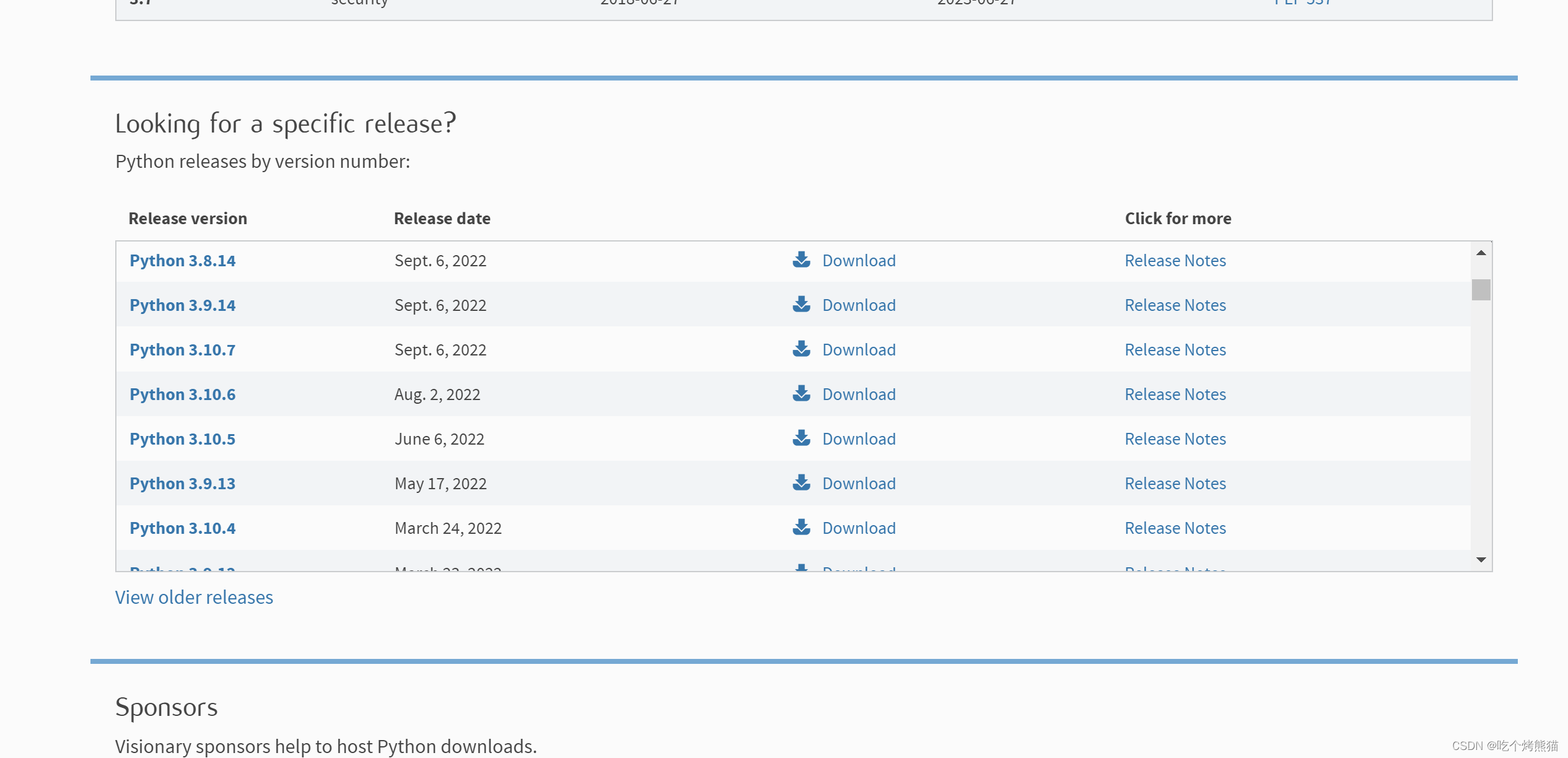Click the Python 3.8.14 version link
1568x758 pixels.
(x=183, y=260)
